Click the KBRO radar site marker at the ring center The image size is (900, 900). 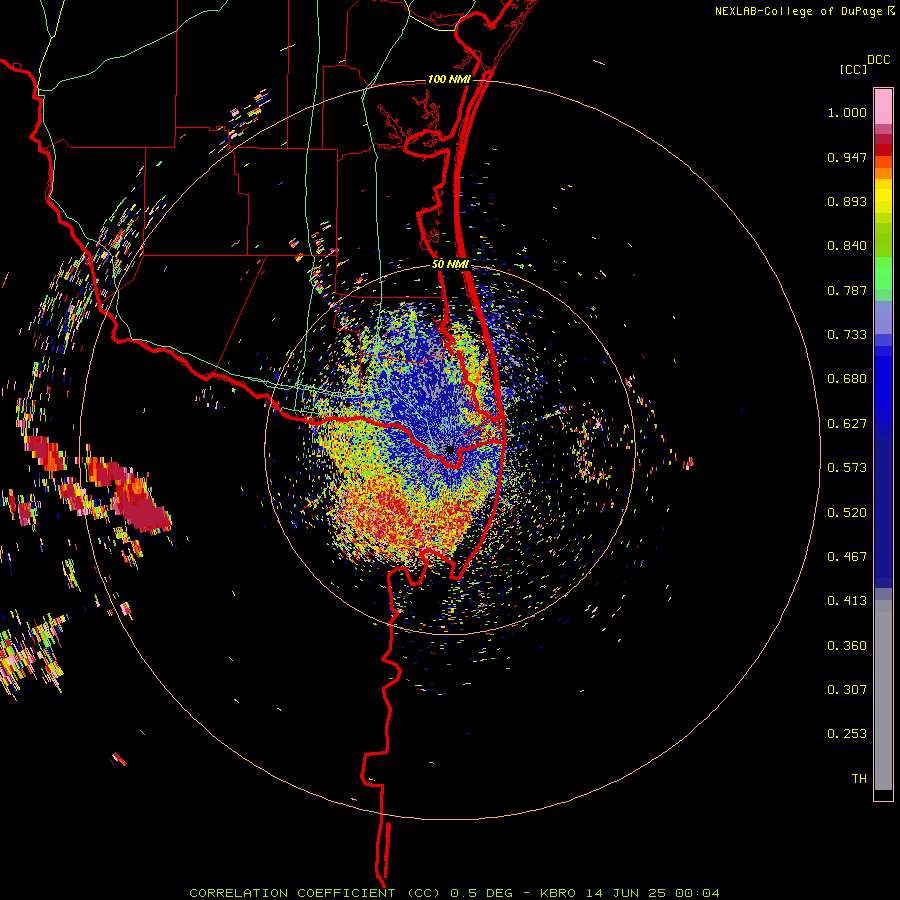point(450,449)
